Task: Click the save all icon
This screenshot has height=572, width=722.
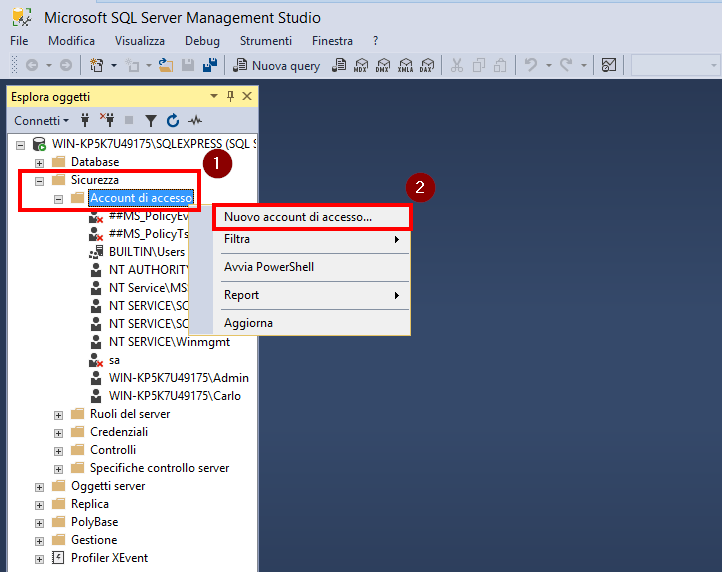Action: click(x=210, y=65)
